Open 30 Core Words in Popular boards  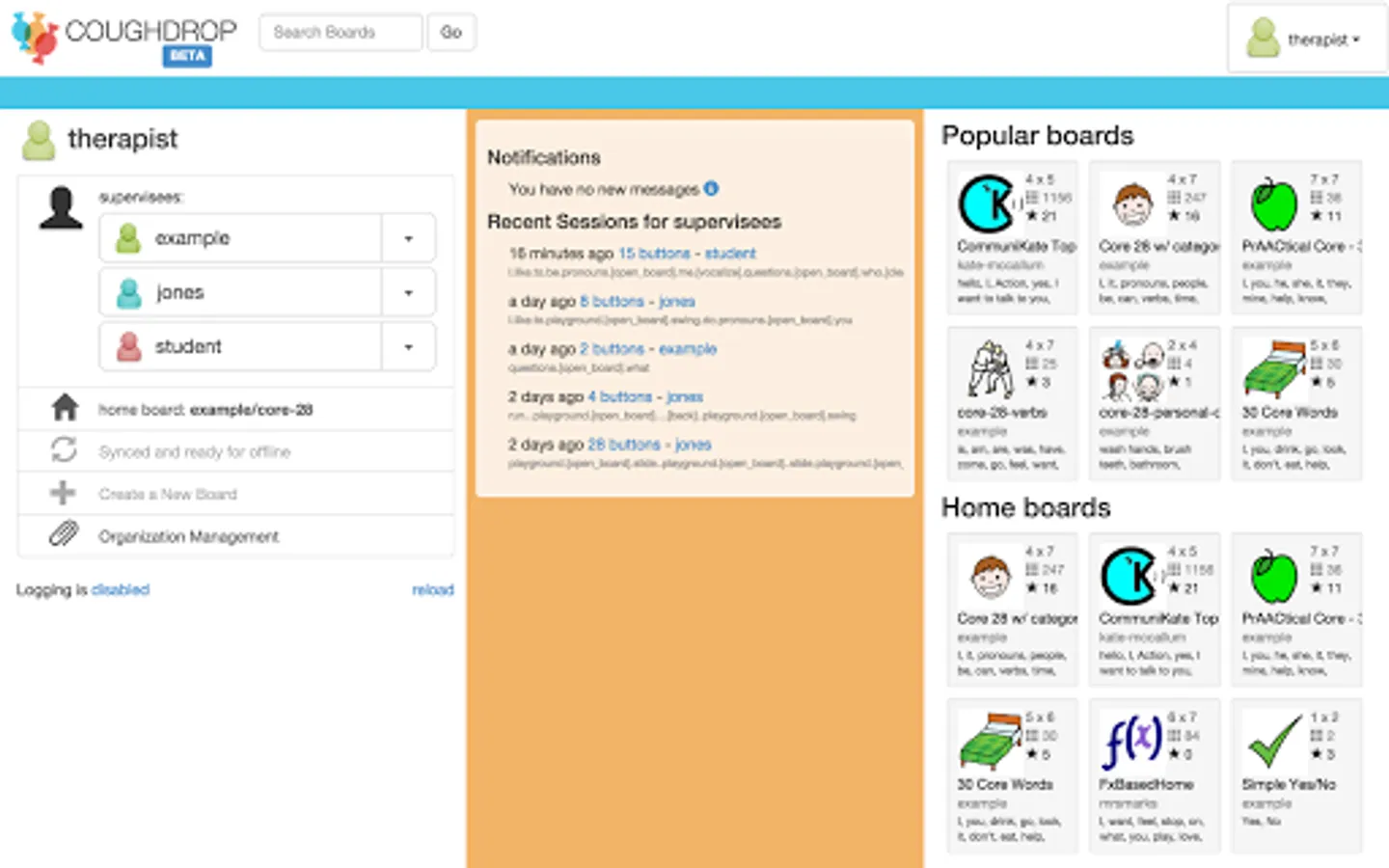point(1297,403)
